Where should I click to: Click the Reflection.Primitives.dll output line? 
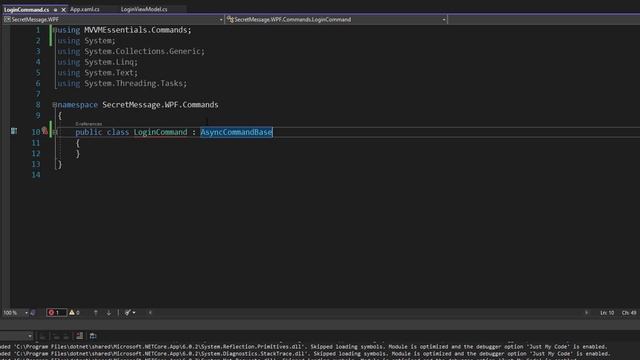tap(304, 347)
